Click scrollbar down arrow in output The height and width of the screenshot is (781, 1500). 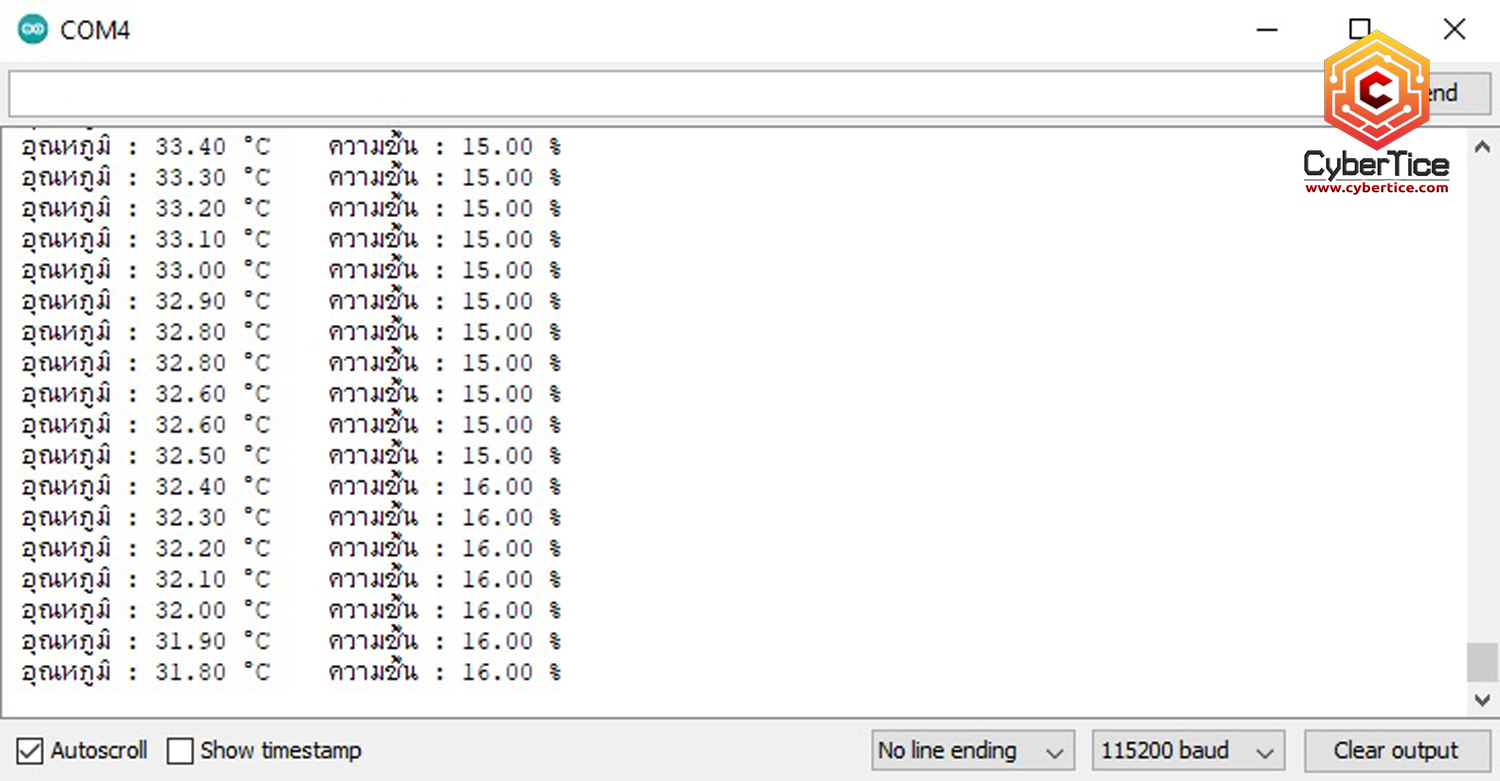(x=1482, y=700)
